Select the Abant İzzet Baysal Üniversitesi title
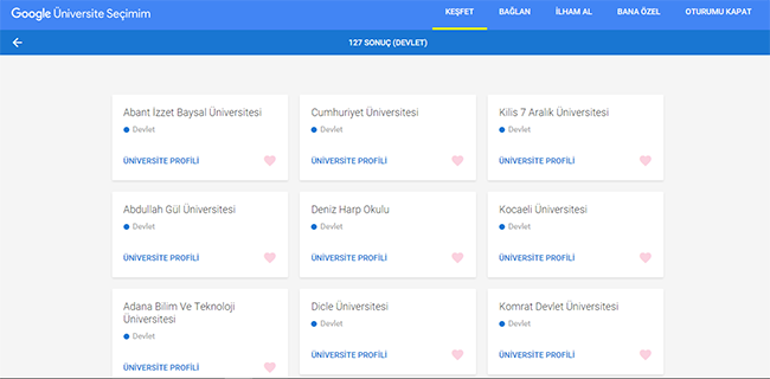 192,112
